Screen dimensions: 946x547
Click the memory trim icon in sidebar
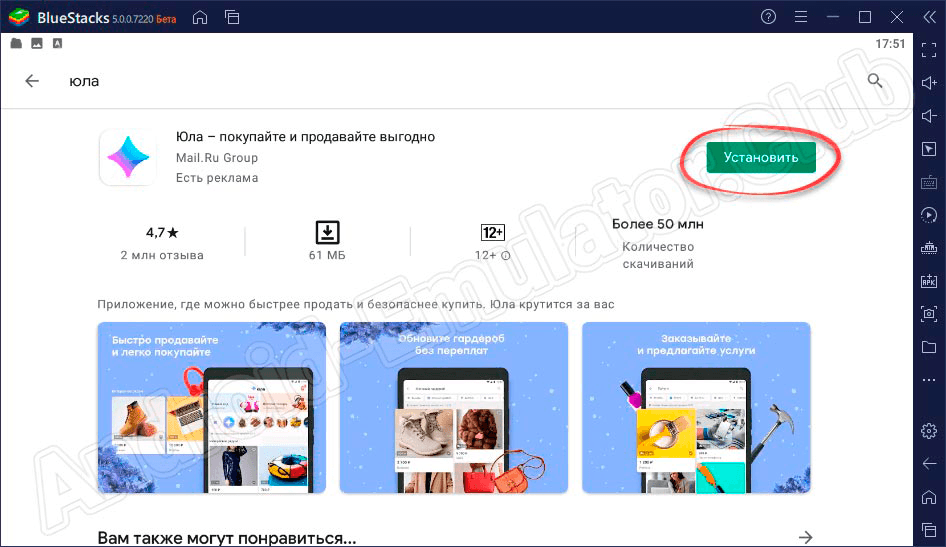click(x=929, y=247)
